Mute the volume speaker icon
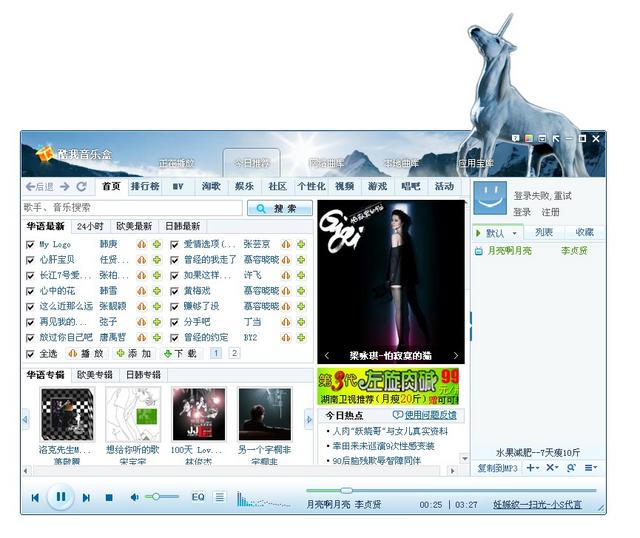This screenshot has width=640, height=538. (x=134, y=497)
